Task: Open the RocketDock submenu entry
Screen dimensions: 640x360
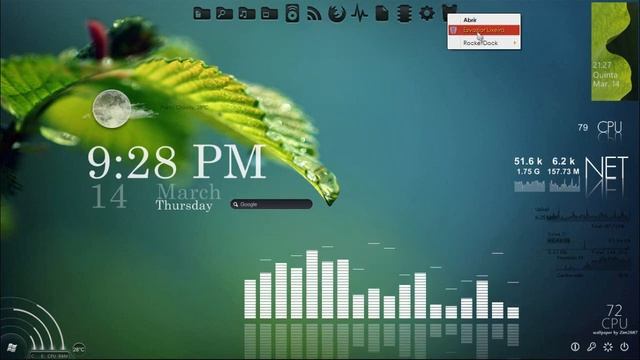Action: tap(484, 42)
